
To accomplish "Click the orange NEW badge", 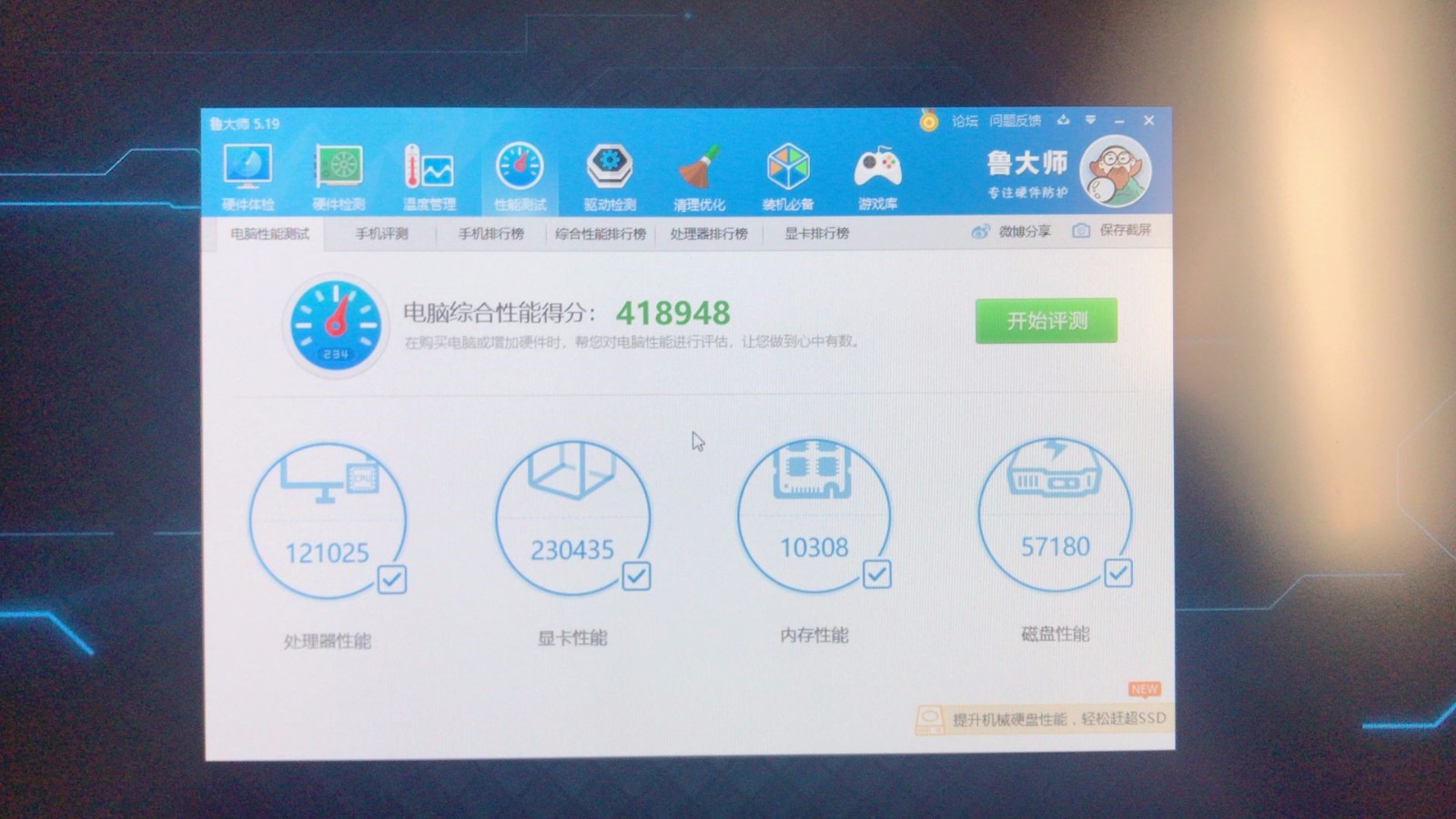I will (x=1144, y=689).
